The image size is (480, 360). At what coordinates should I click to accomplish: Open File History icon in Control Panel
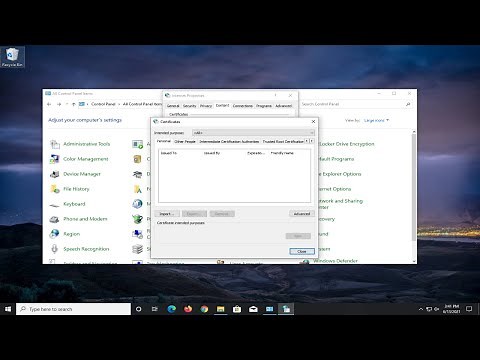pos(55,189)
